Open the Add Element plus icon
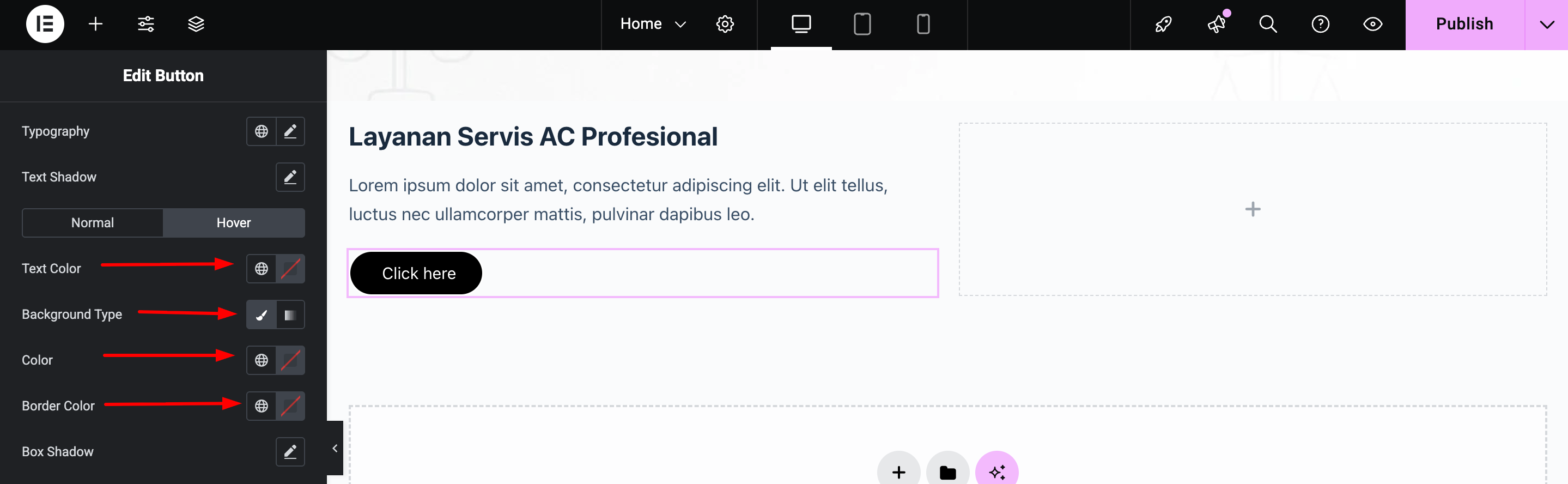The width and height of the screenshot is (1568, 484). (95, 25)
